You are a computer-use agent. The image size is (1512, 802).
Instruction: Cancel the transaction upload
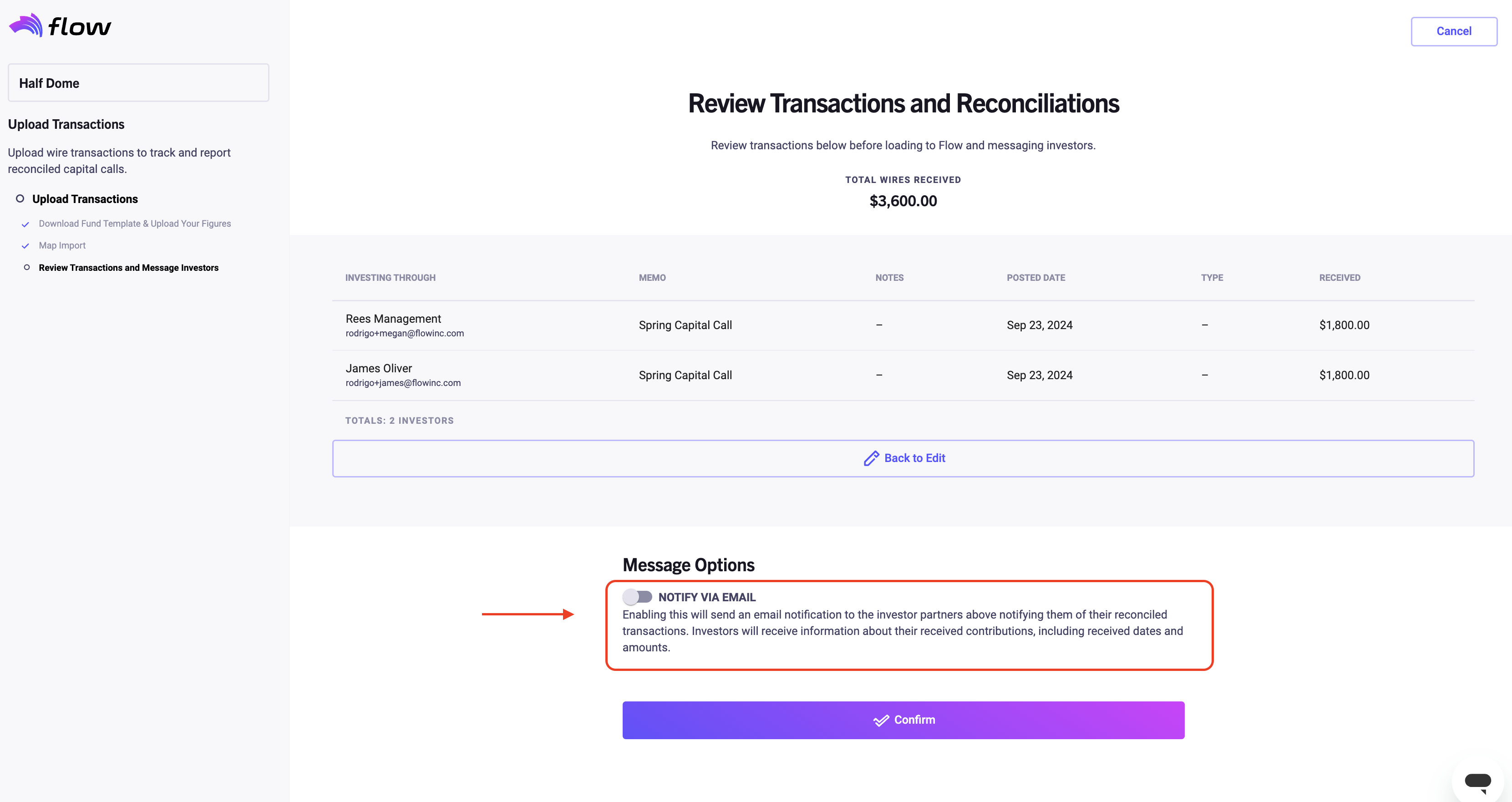pos(1454,31)
